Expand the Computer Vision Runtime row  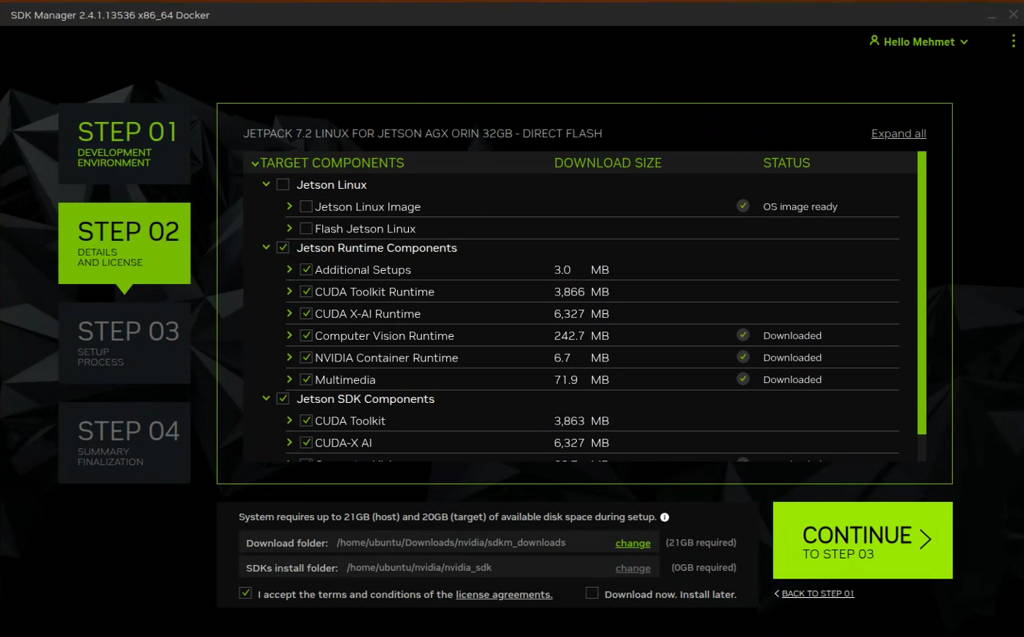pyautogui.click(x=289, y=335)
